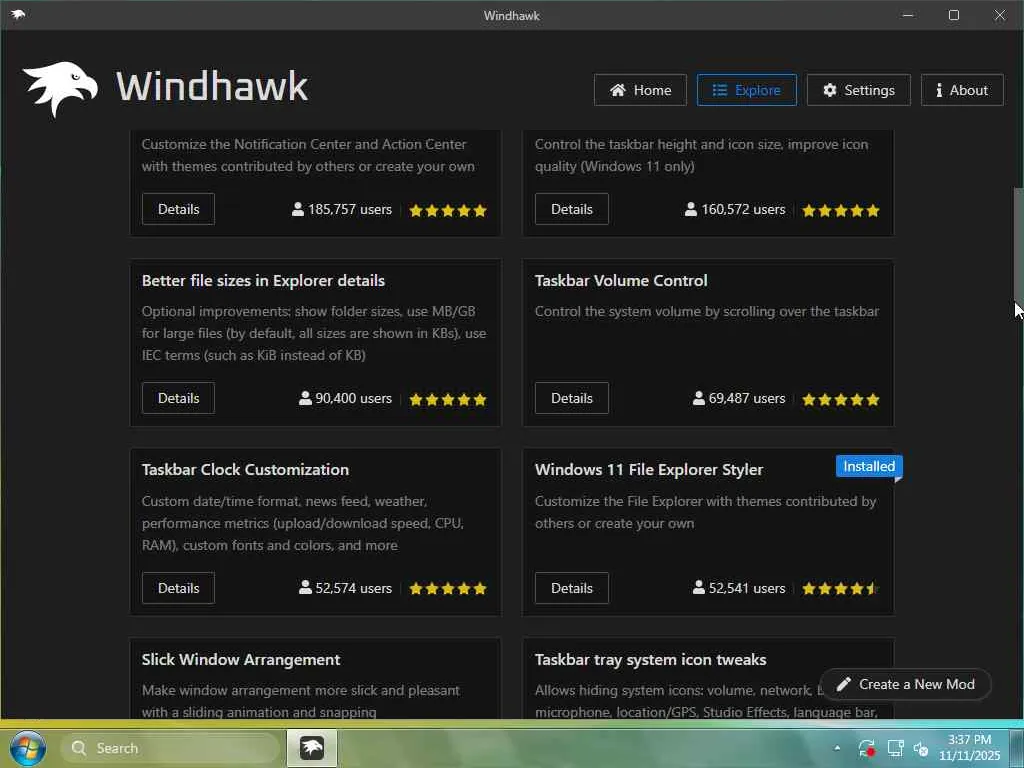Open the Windows Start button

[27, 748]
